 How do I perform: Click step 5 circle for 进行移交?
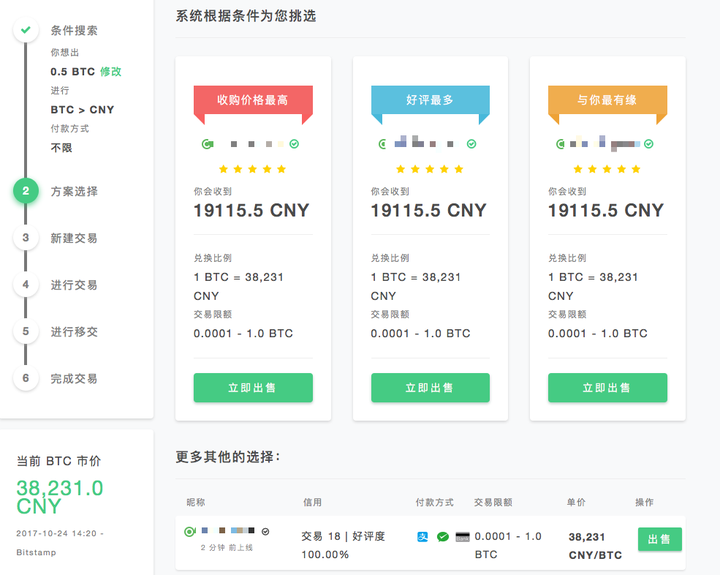point(26,331)
